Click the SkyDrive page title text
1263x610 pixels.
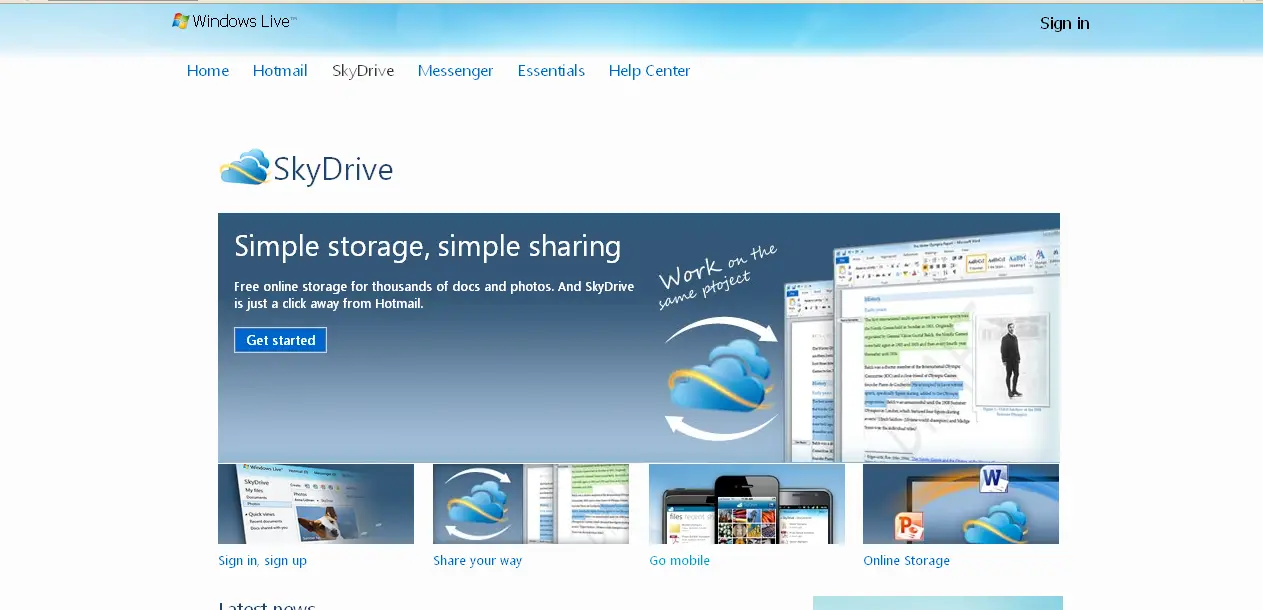coord(333,170)
